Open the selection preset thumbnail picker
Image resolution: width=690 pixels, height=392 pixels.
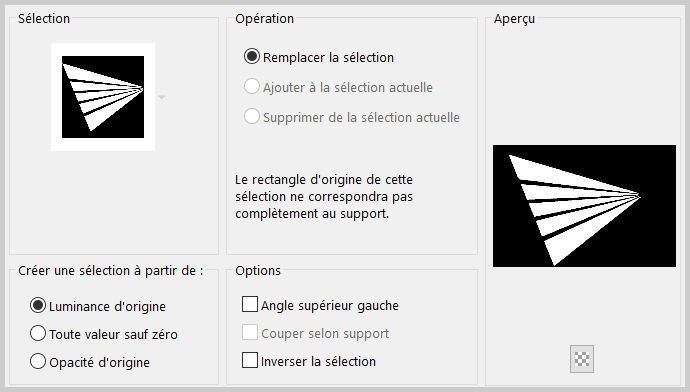[103, 97]
